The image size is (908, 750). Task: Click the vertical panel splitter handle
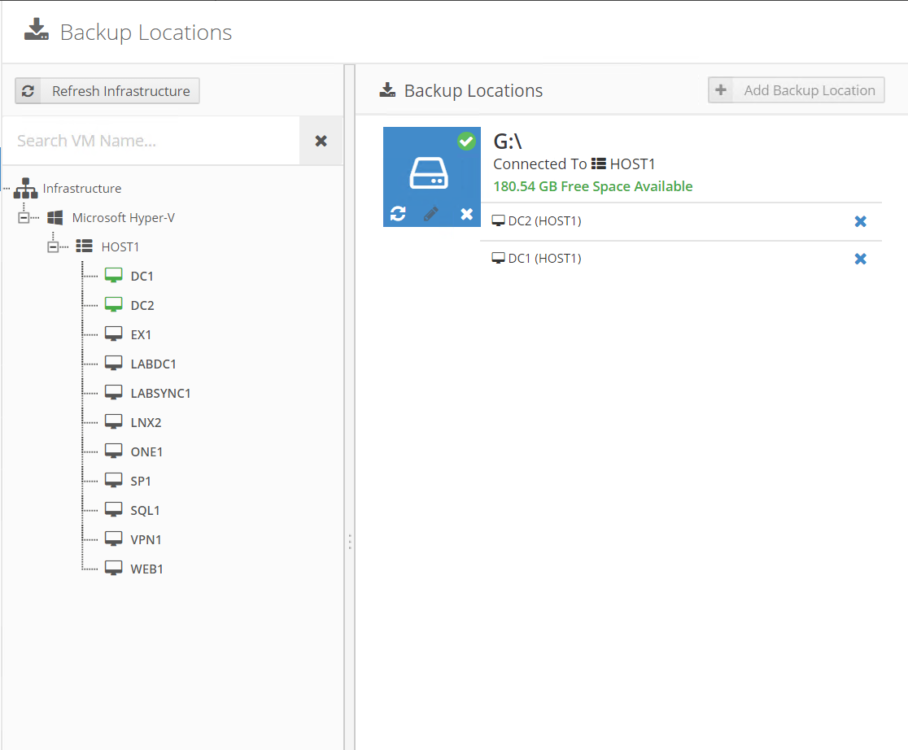click(x=350, y=542)
